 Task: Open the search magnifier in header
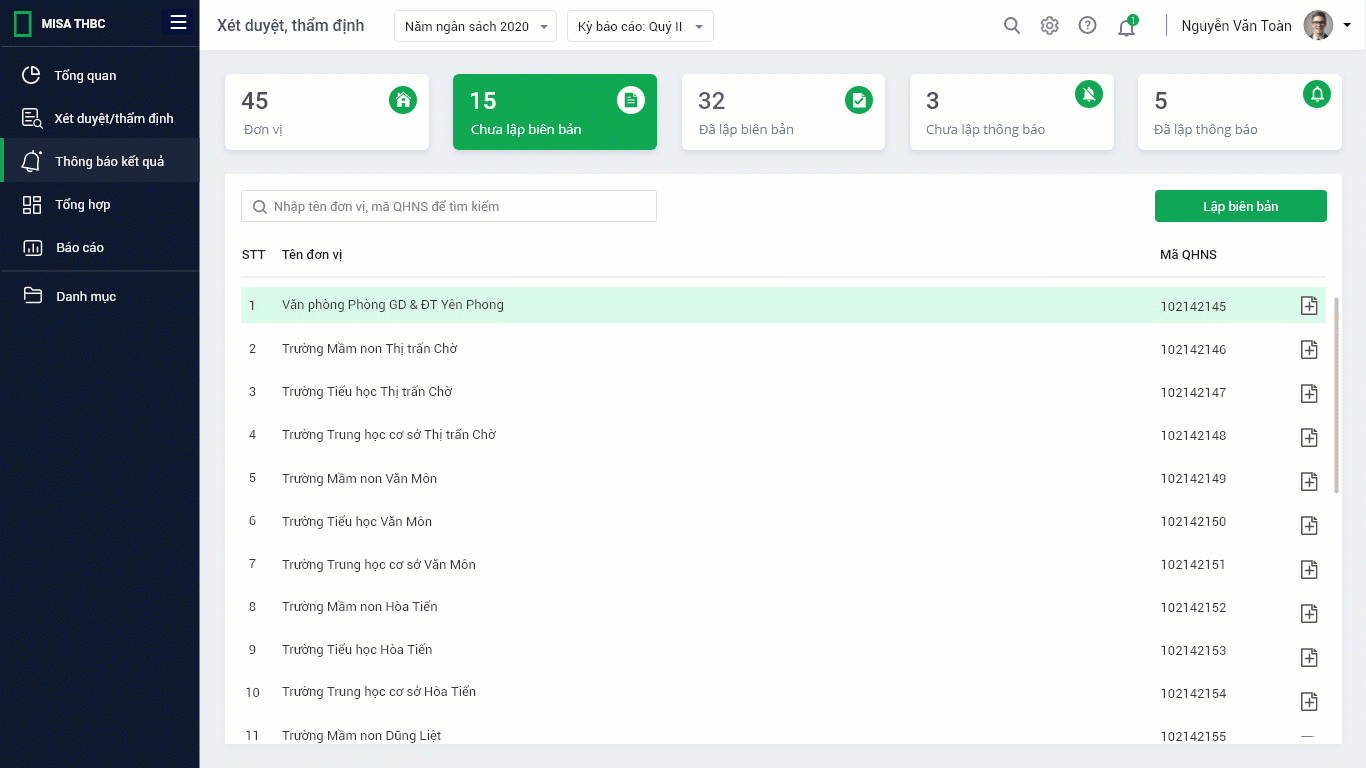click(x=1012, y=26)
